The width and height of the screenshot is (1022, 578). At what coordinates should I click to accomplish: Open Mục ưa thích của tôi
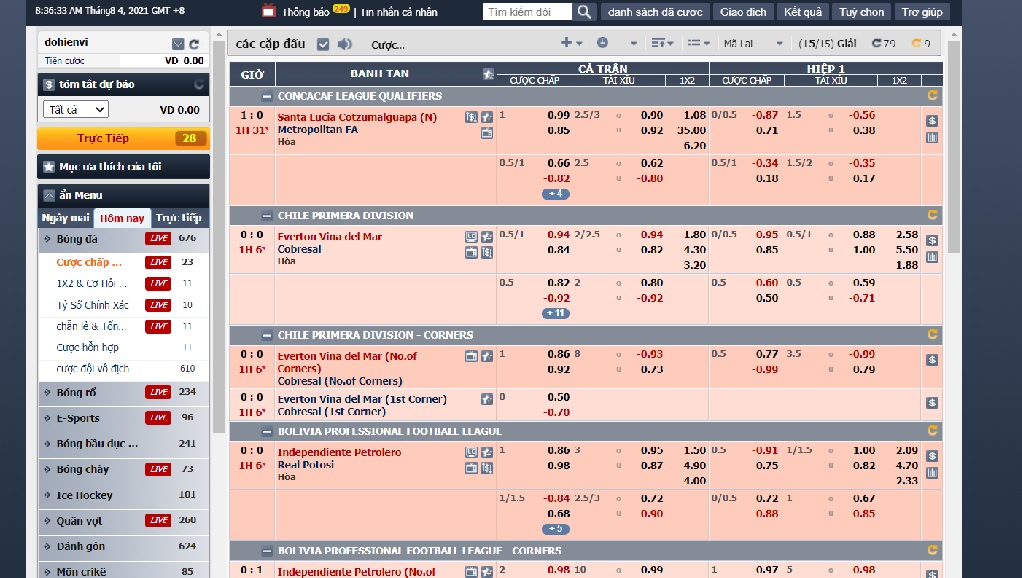pyautogui.click(x=123, y=166)
